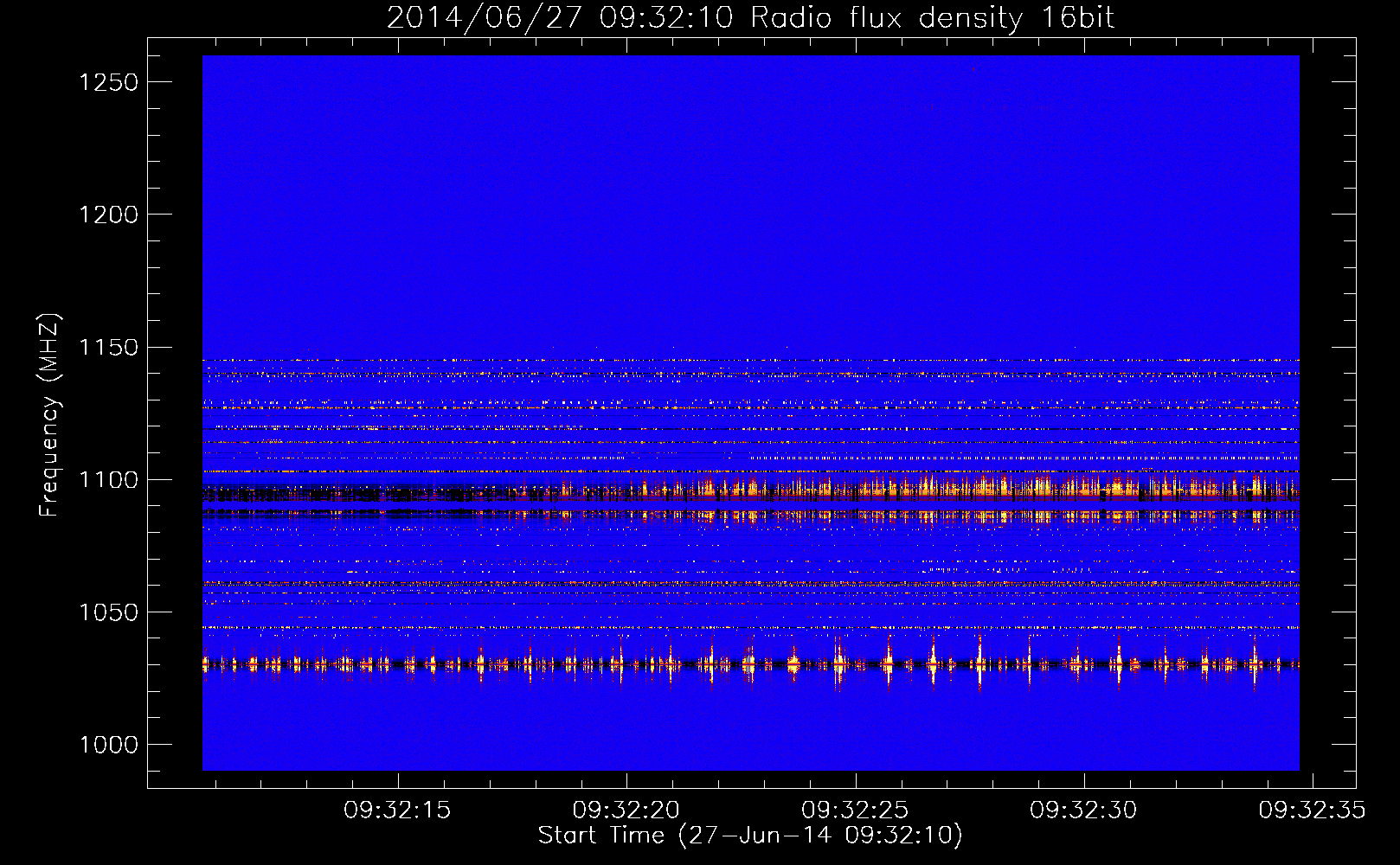This screenshot has height=865, width=1400.
Task: Click the periodic burst band near 1030 MHz
Action: [751, 663]
